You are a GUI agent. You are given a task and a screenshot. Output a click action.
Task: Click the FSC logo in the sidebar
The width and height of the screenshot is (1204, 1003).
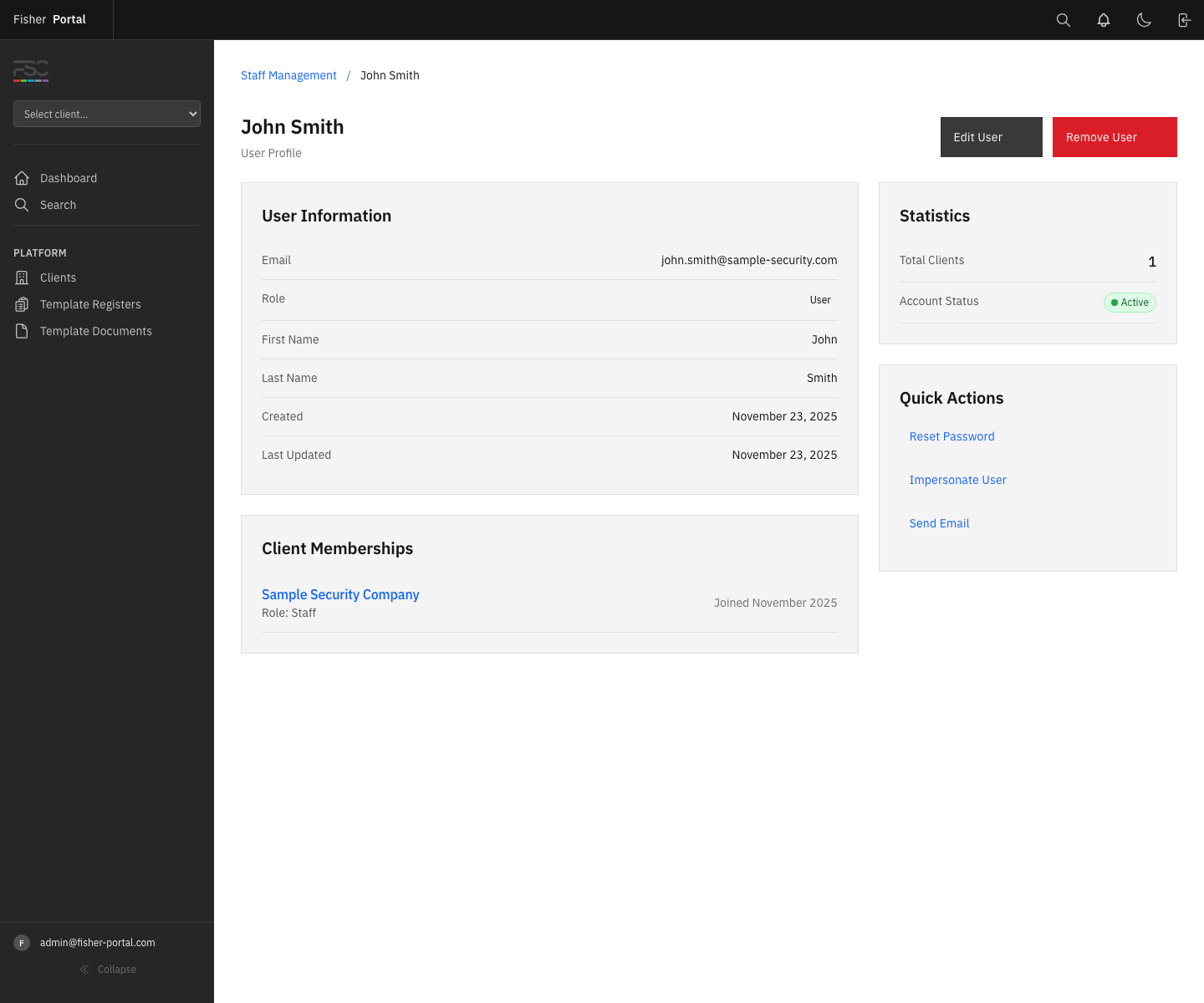coord(30,72)
